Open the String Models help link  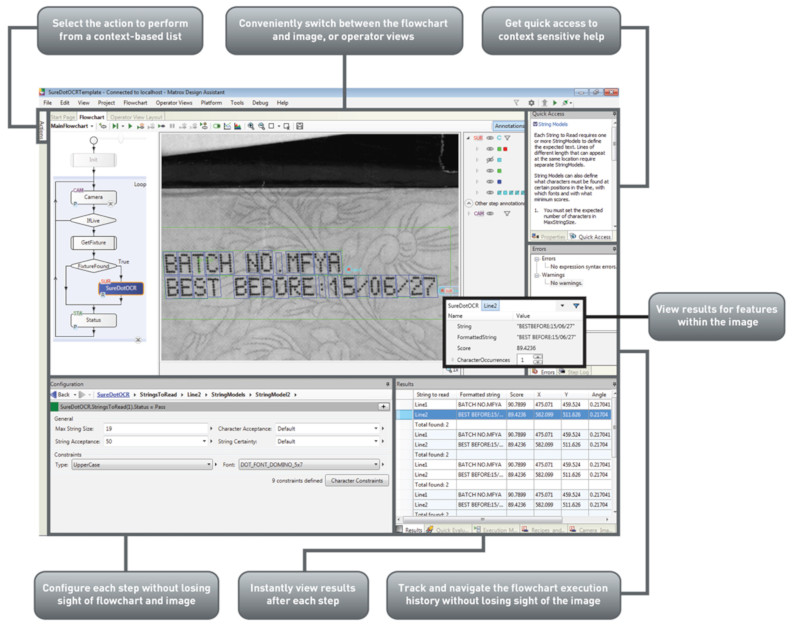(553, 124)
